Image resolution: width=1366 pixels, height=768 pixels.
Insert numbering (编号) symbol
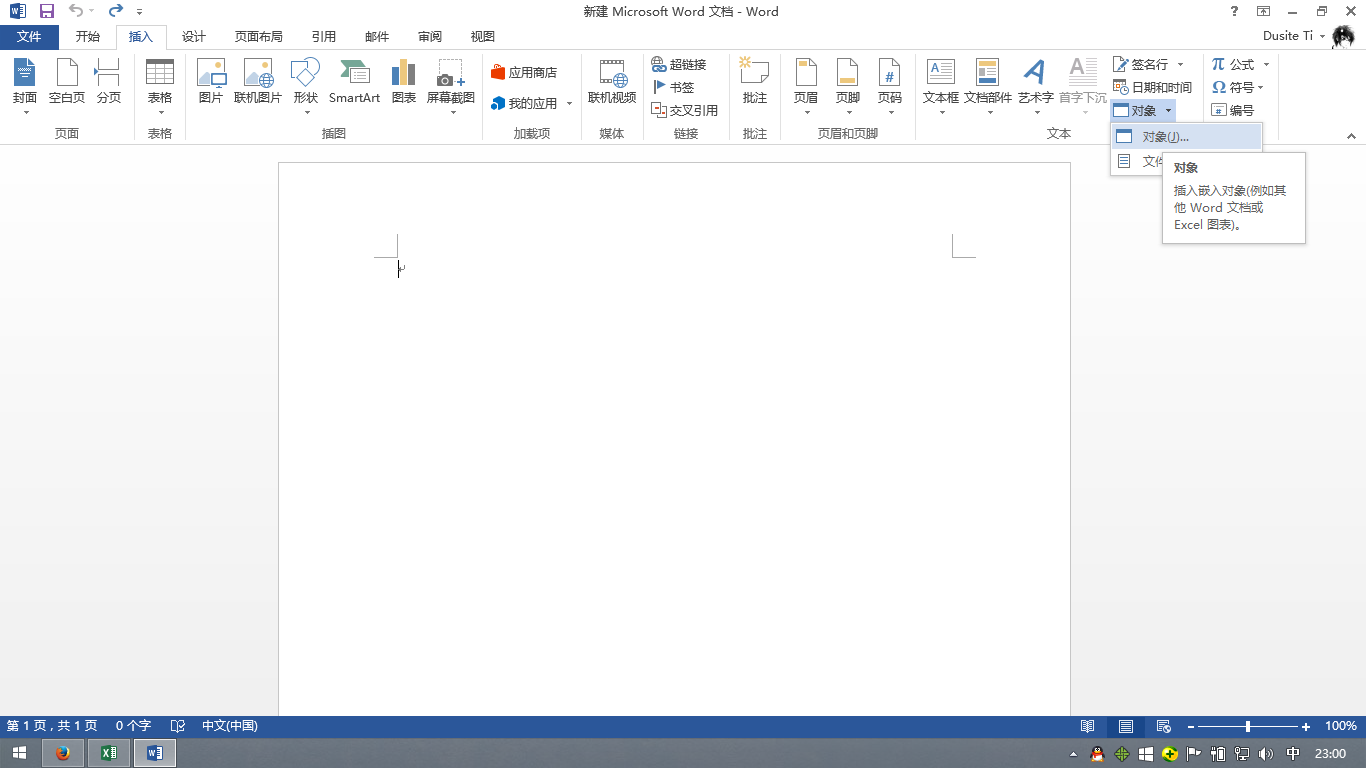[1233, 110]
